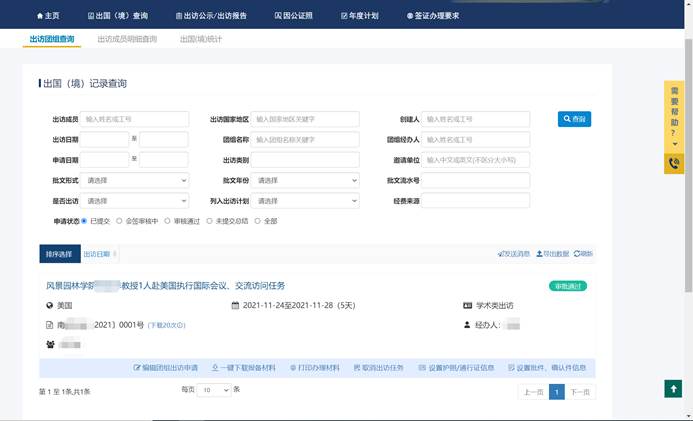The width and height of the screenshot is (693, 421).
Task: Click the yellow phone contact icon
Action: click(x=673, y=163)
